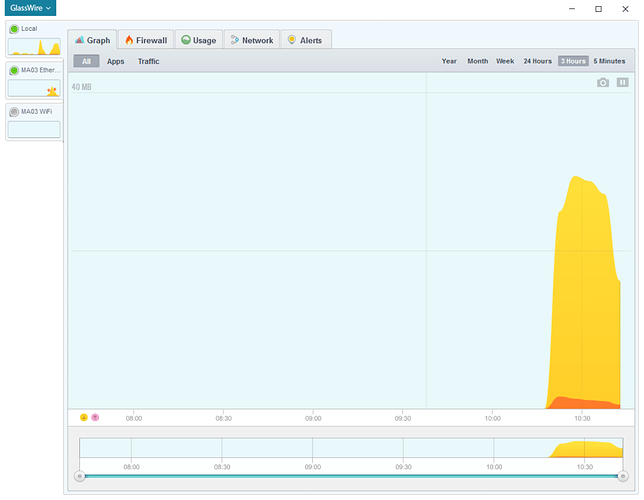Open the Firewall tab
Screen dimensions: 644x500
145,40
